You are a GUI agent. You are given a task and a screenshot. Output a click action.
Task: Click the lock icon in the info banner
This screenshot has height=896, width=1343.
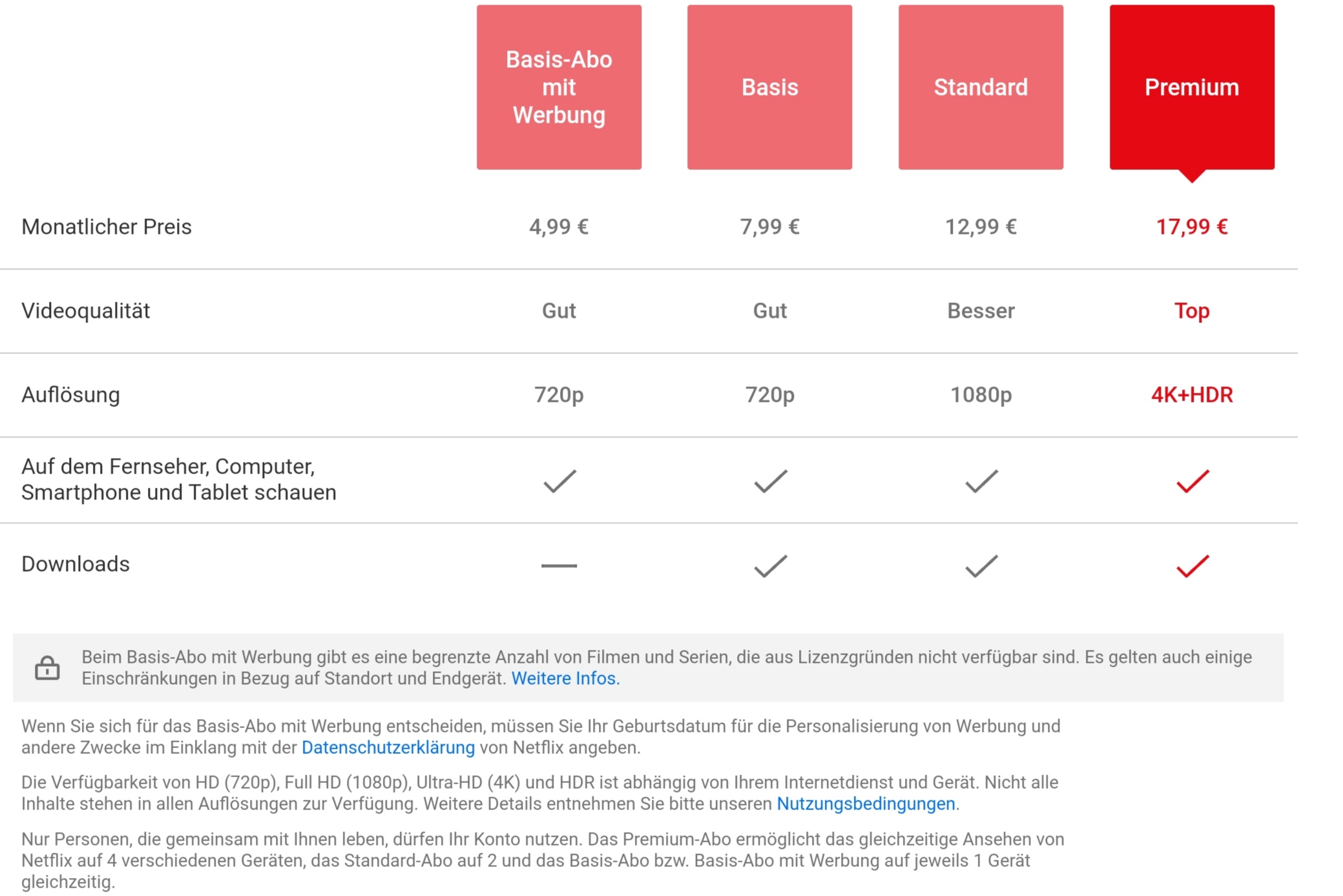click(47, 667)
